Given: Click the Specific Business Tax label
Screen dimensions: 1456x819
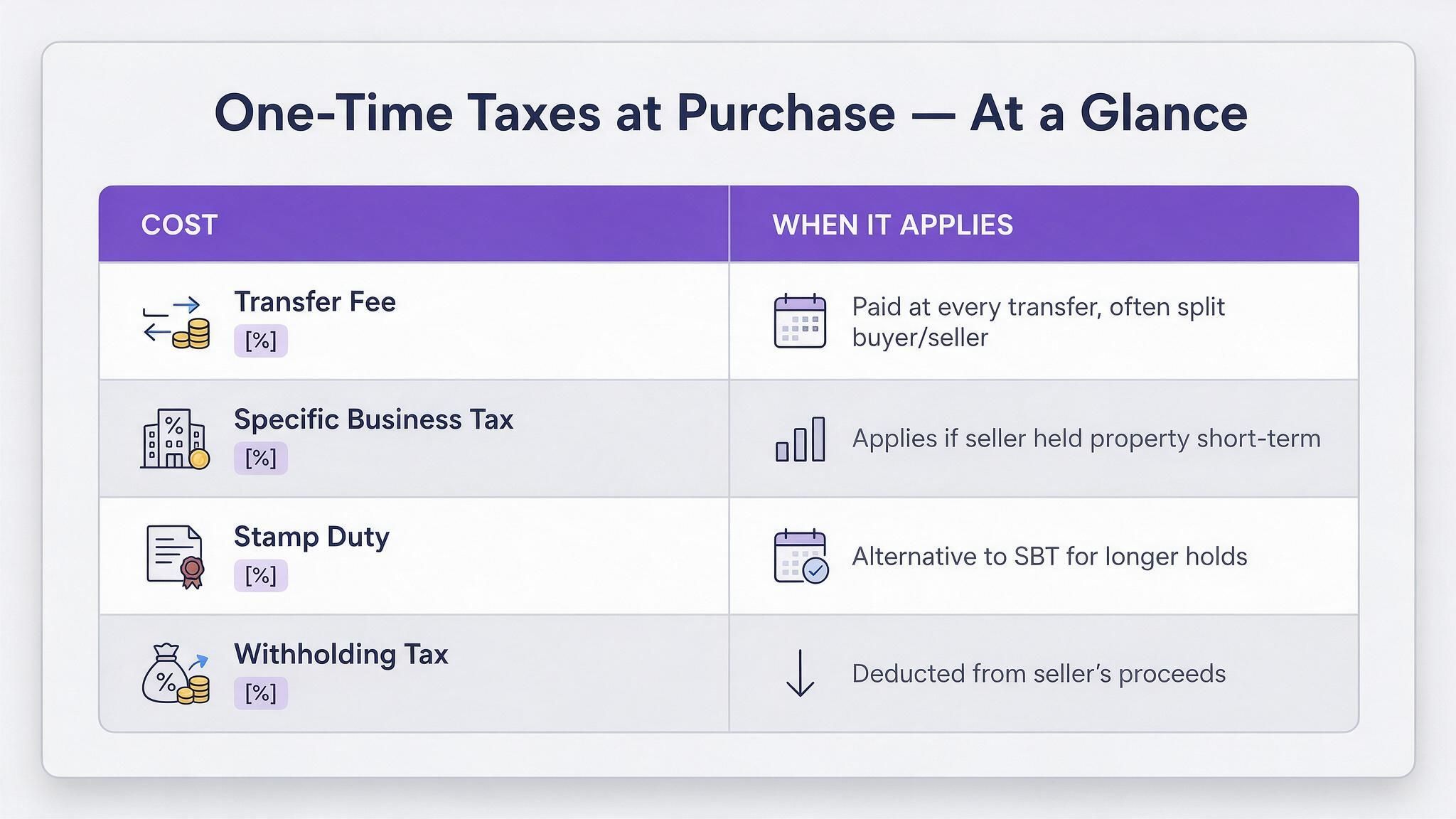Looking at the screenshot, I should [x=374, y=419].
